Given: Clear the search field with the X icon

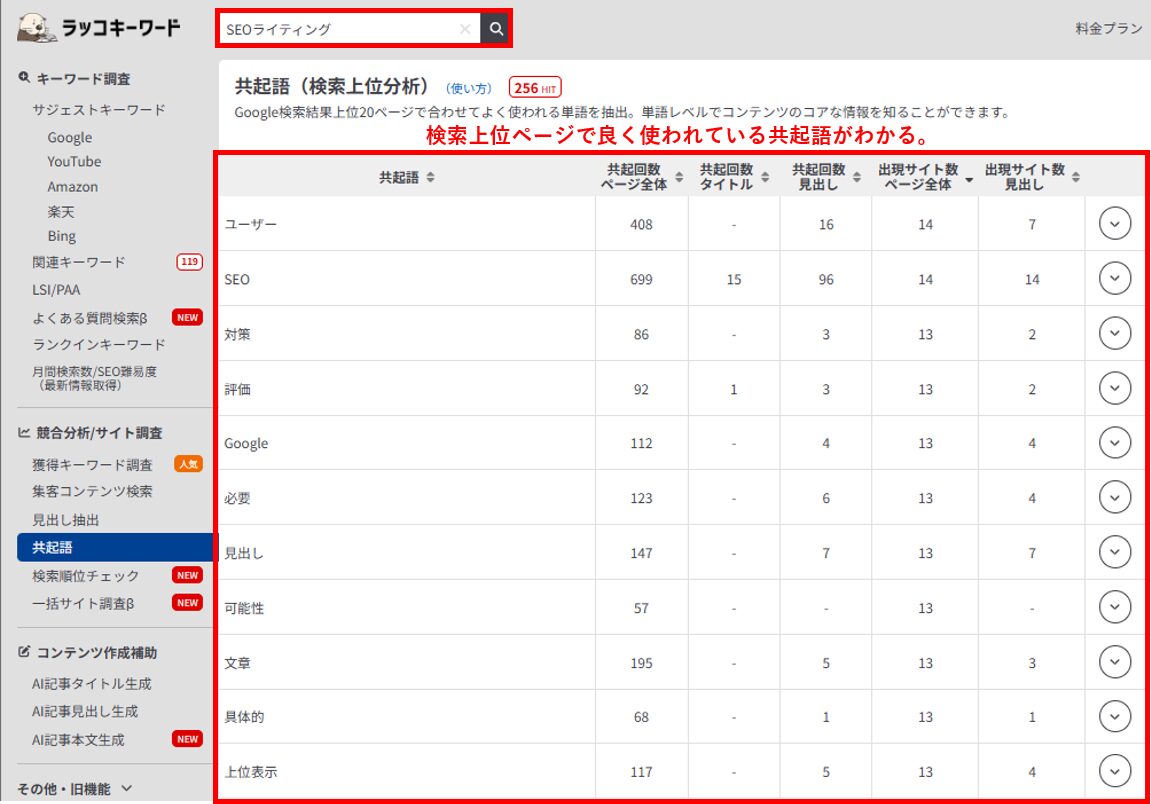Looking at the screenshot, I should pyautogui.click(x=465, y=29).
